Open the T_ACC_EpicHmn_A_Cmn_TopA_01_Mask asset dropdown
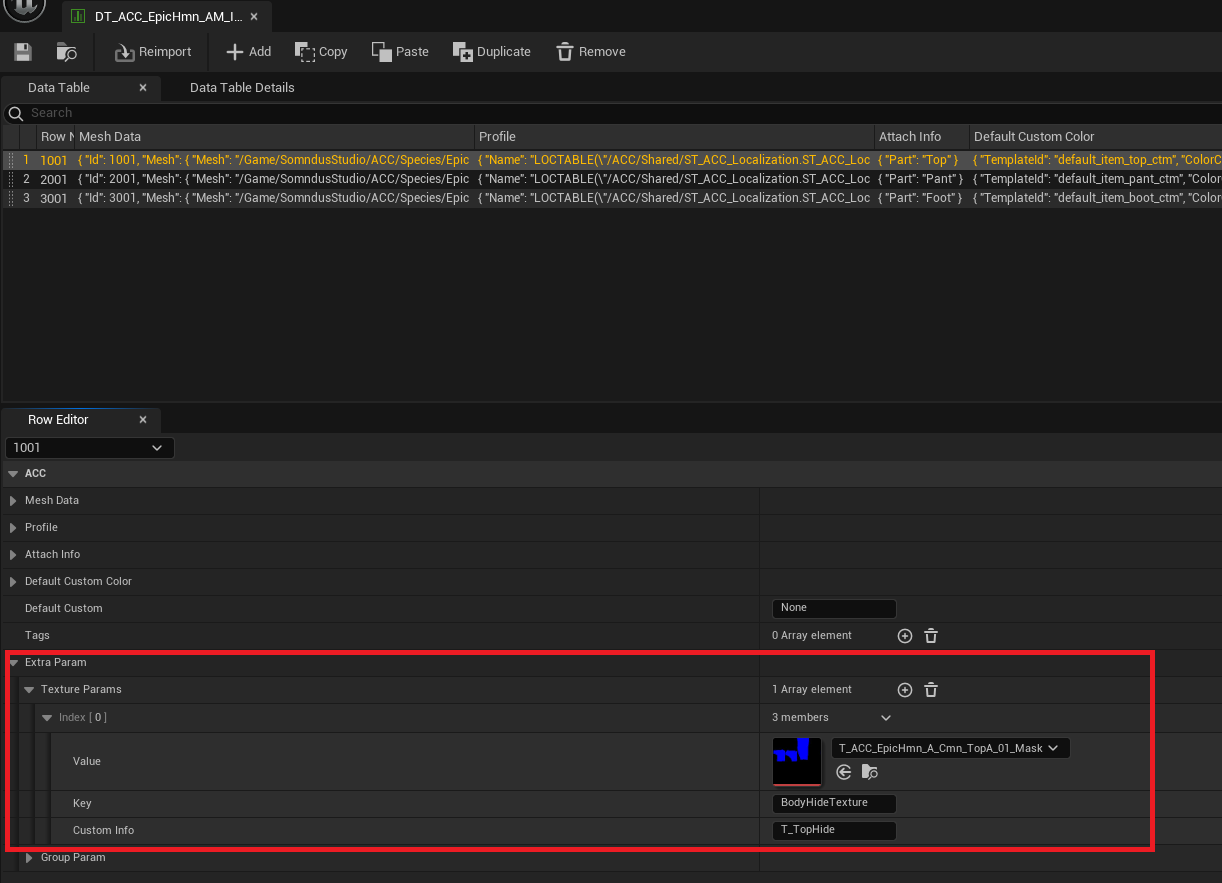The width and height of the screenshot is (1222, 883). (1052, 747)
